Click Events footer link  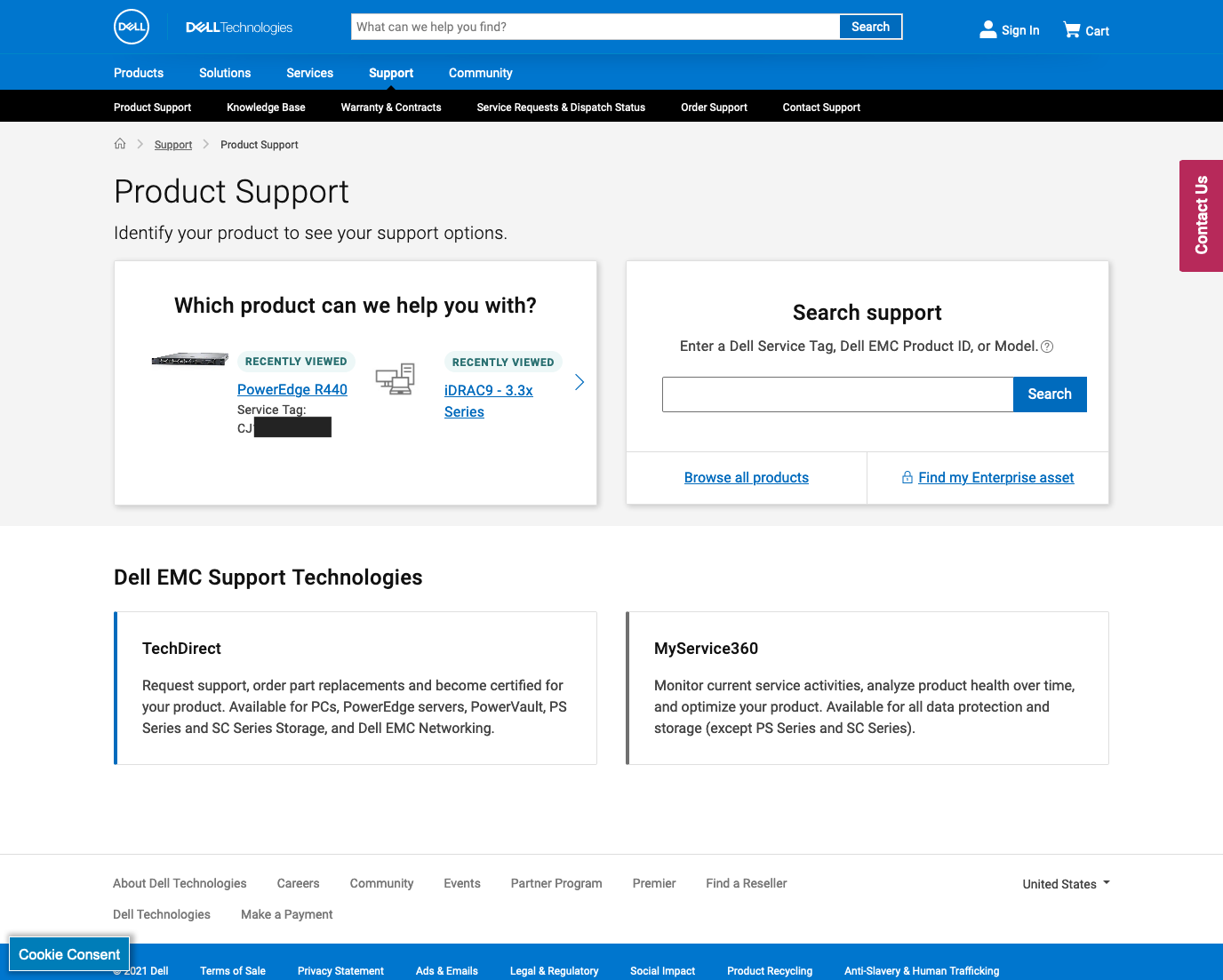pos(462,883)
